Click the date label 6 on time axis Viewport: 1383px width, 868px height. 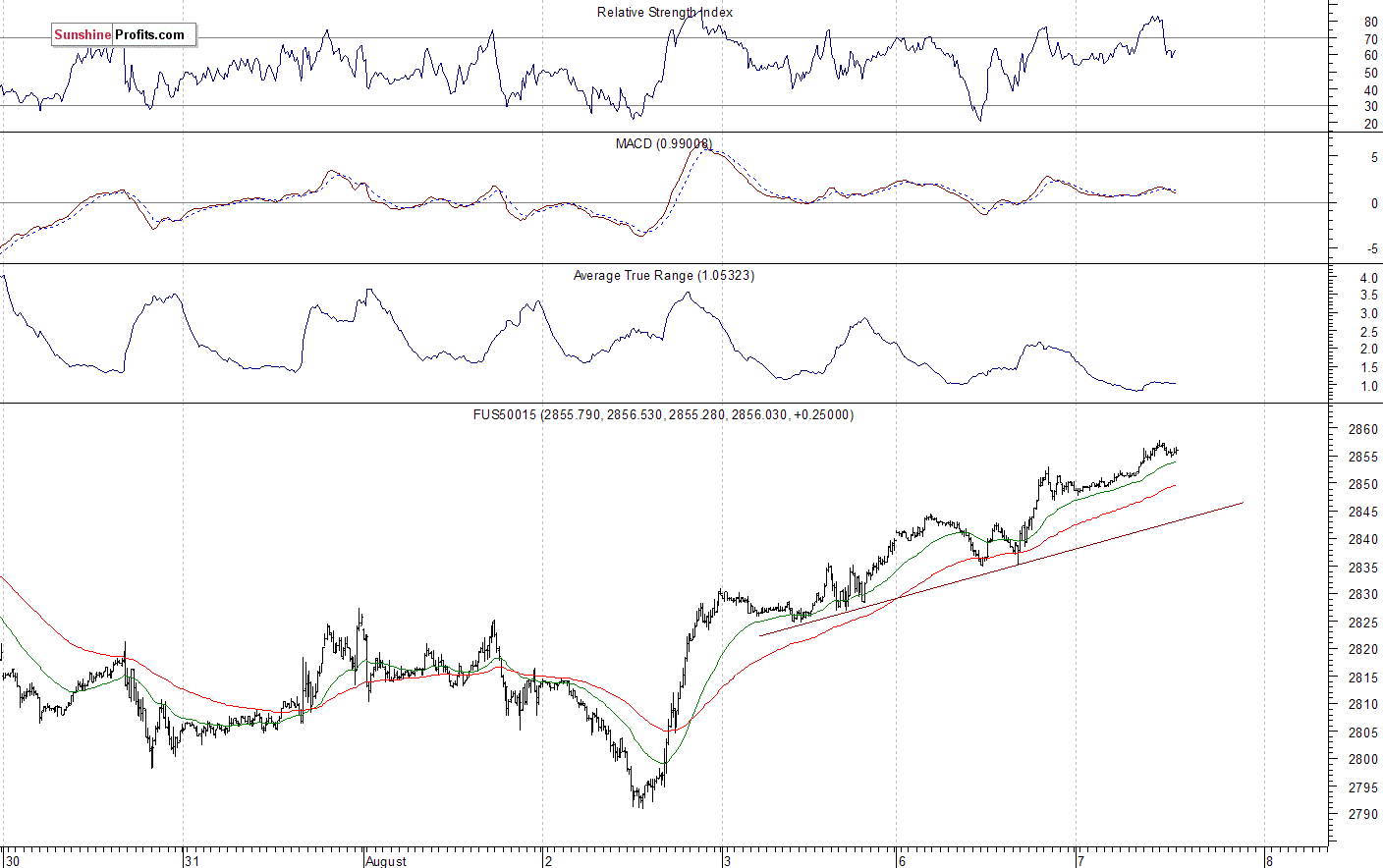coord(901,861)
